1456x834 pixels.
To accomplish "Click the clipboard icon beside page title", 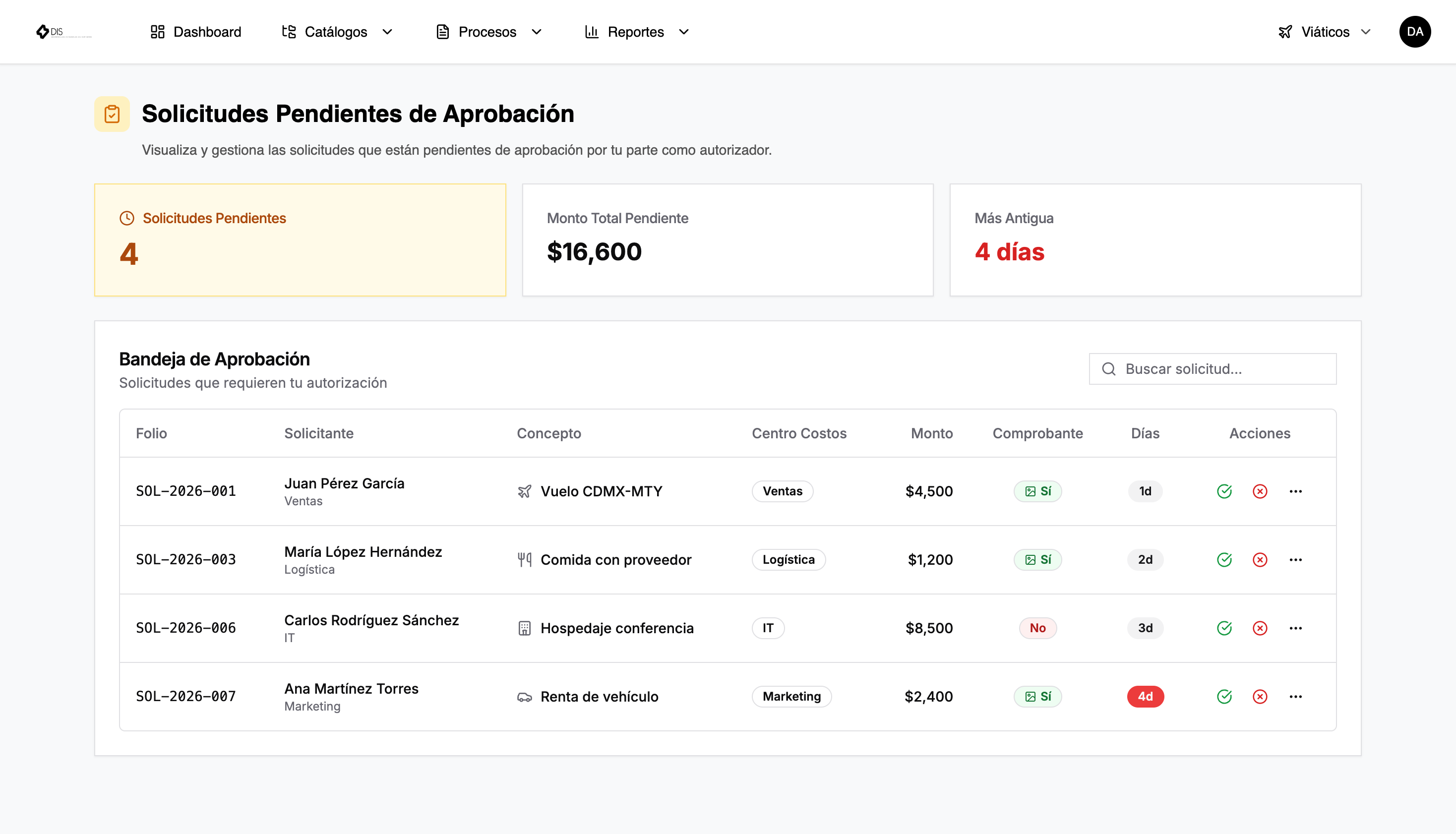I will pos(112,114).
